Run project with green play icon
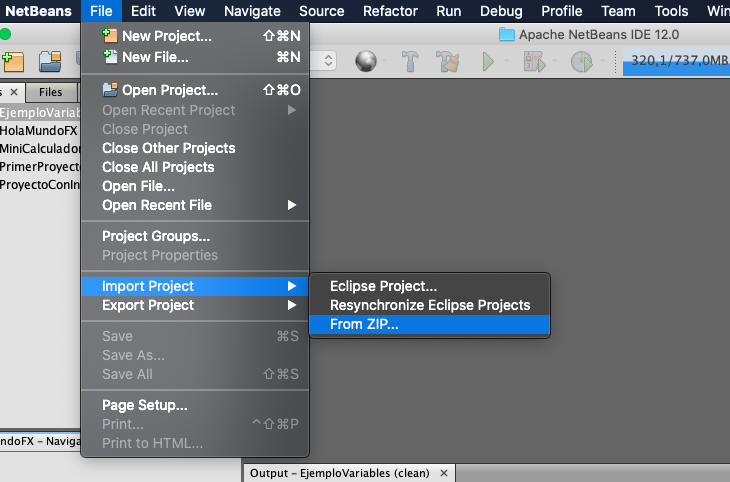The image size is (730, 482). [x=488, y=61]
